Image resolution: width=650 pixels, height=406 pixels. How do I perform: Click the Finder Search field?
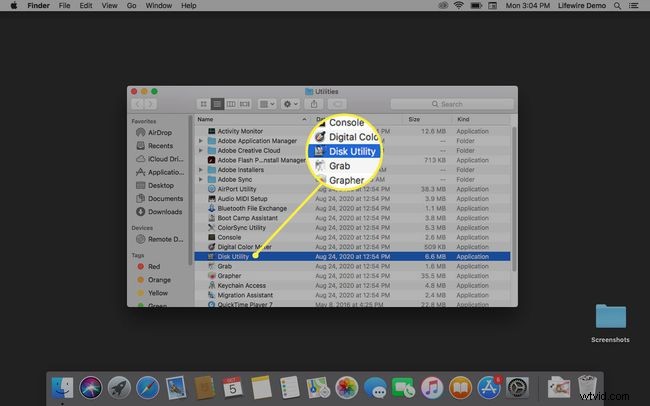[x=452, y=104]
